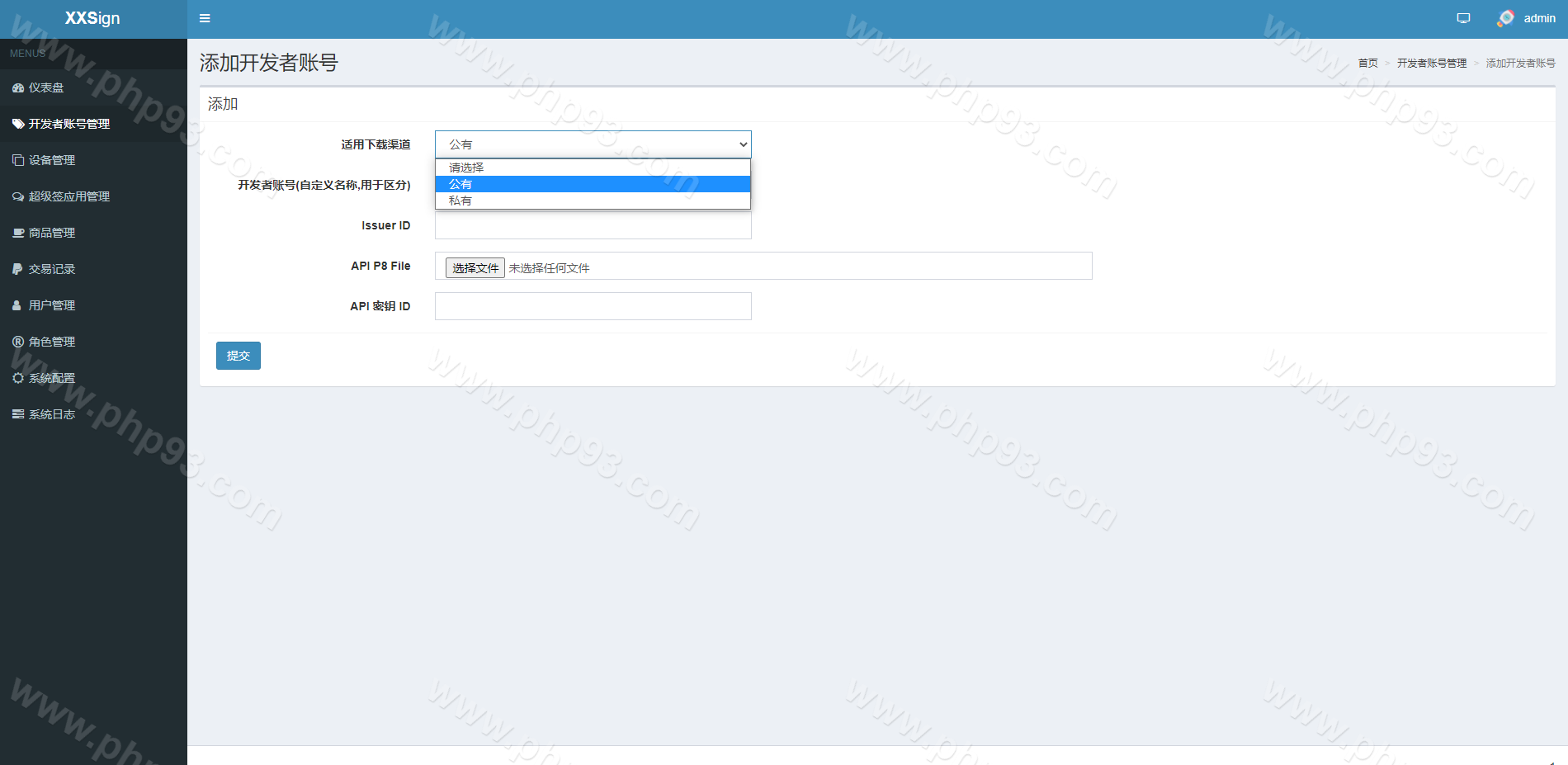
Task: Choose 请选择 placeholder option in dropdown
Action: click(466, 168)
